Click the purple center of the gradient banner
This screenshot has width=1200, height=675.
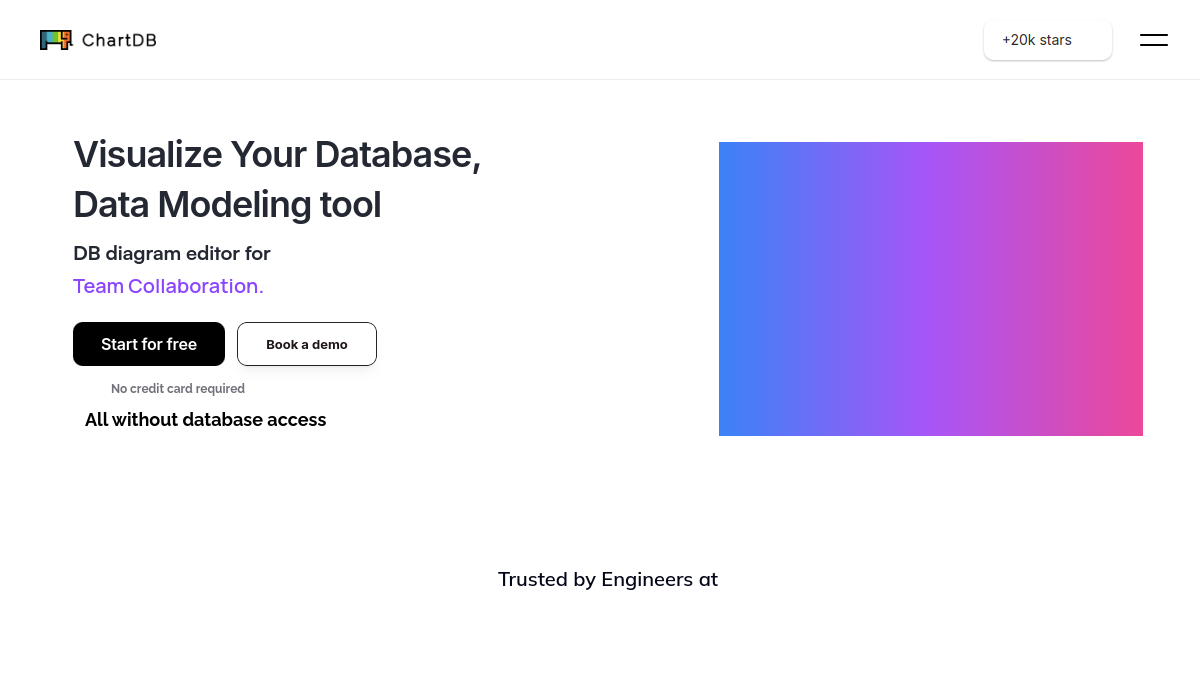pyautogui.click(x=931, y=289)
